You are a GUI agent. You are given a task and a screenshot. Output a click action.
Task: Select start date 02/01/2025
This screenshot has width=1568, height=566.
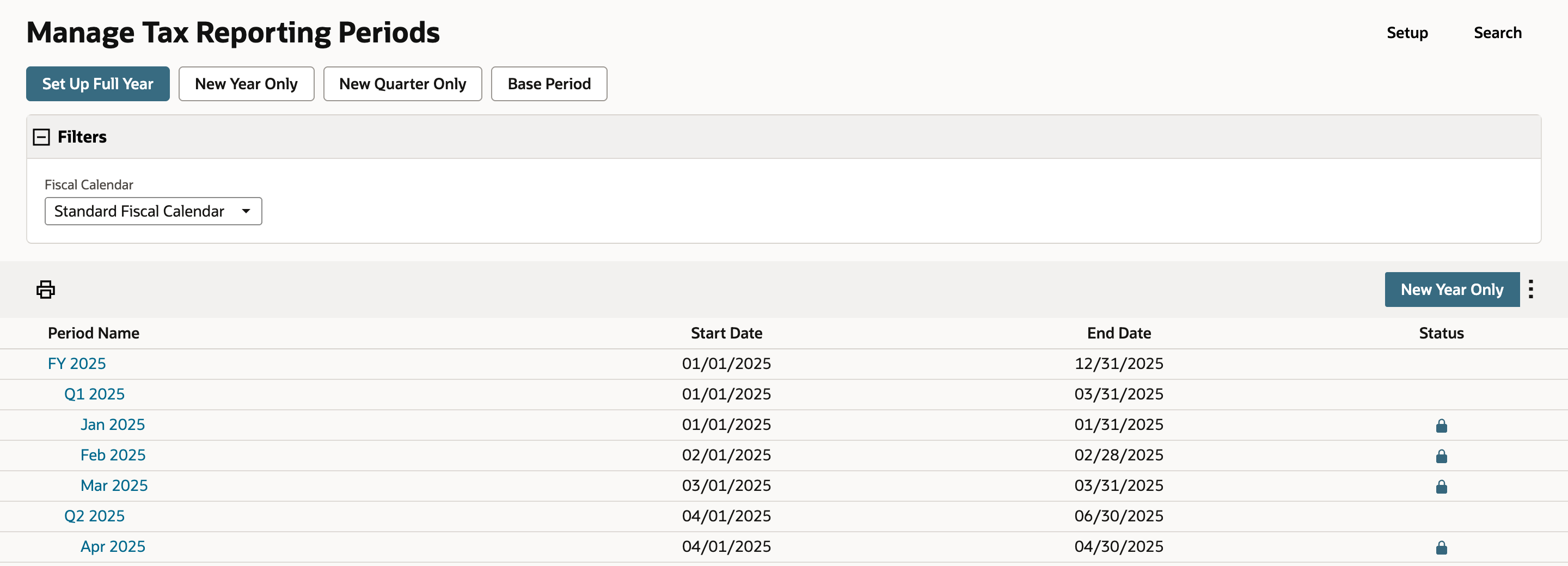pos(726,454)
